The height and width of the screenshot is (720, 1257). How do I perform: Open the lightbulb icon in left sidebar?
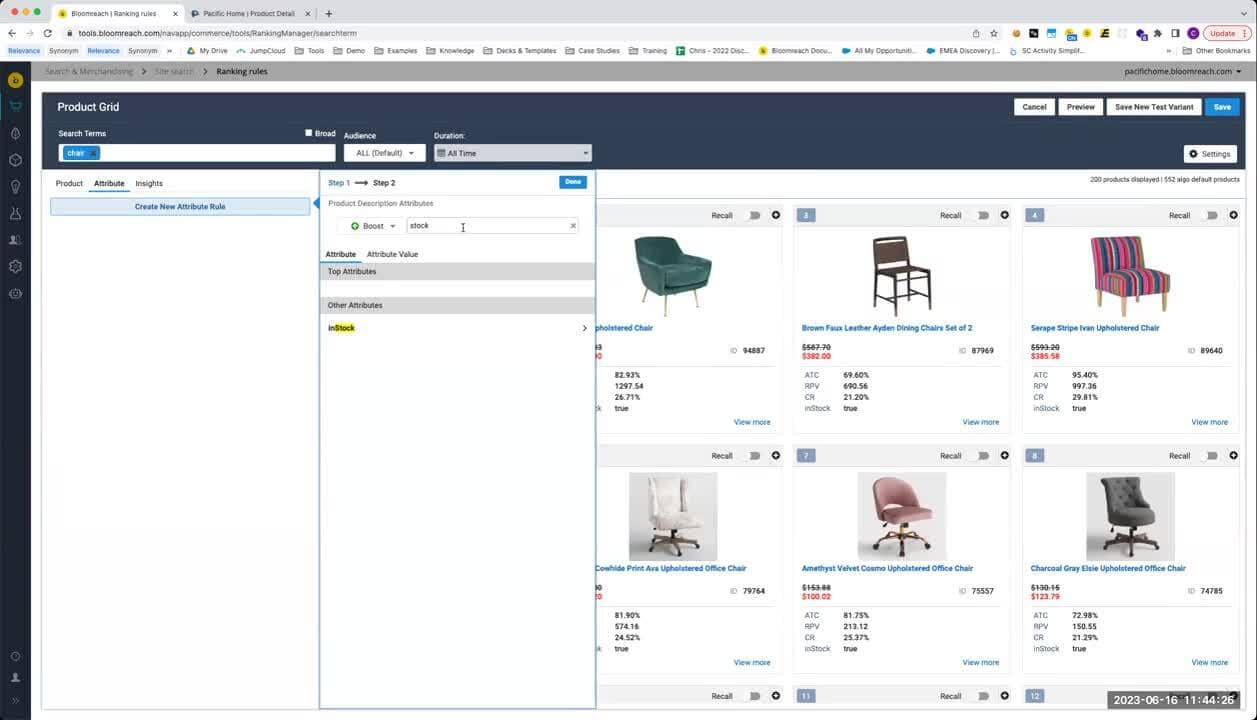tap(15, 187)
